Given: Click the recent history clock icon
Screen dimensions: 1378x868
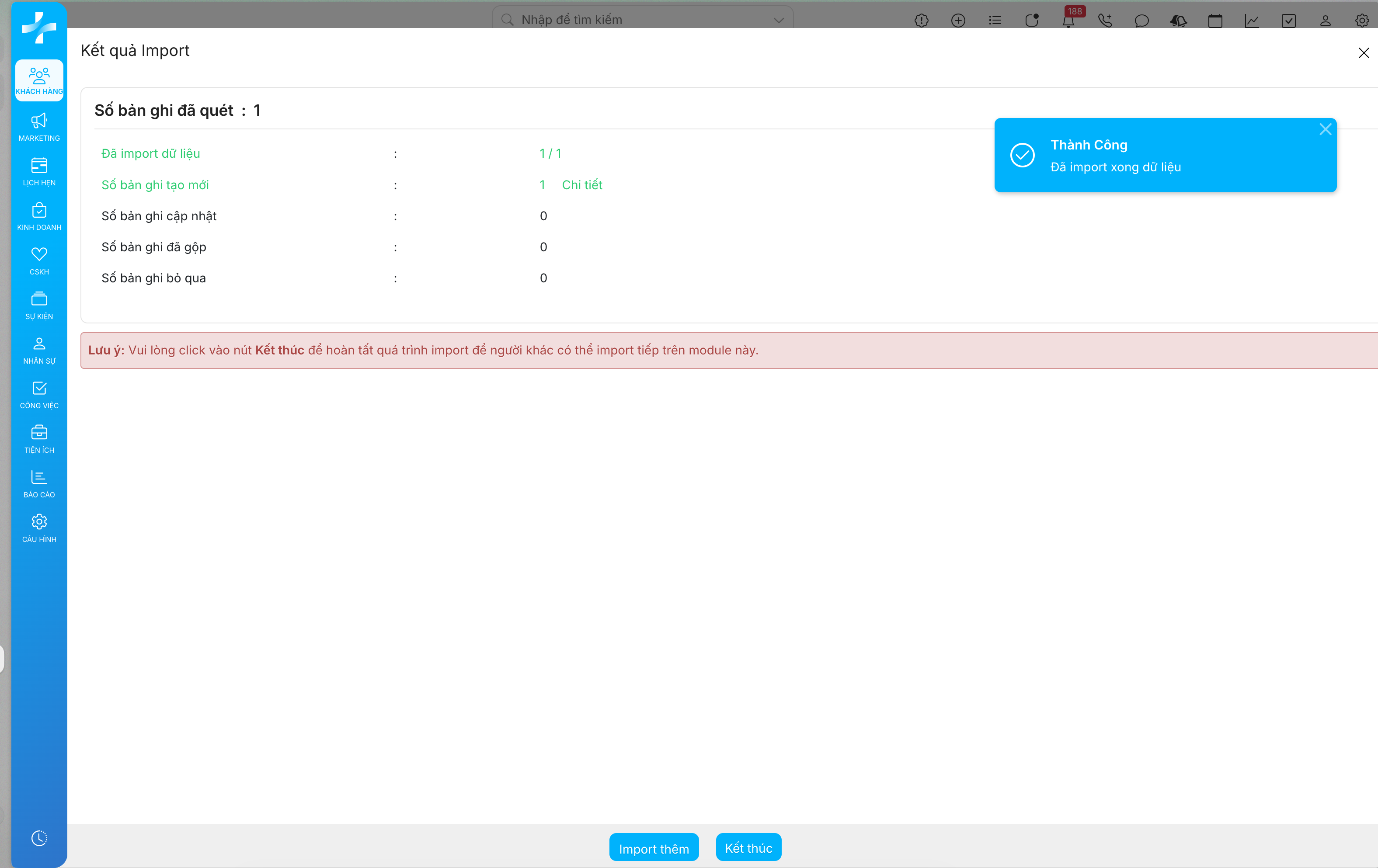Looking at the screenshot, I should pyautogui.click(x=39, y=838).
